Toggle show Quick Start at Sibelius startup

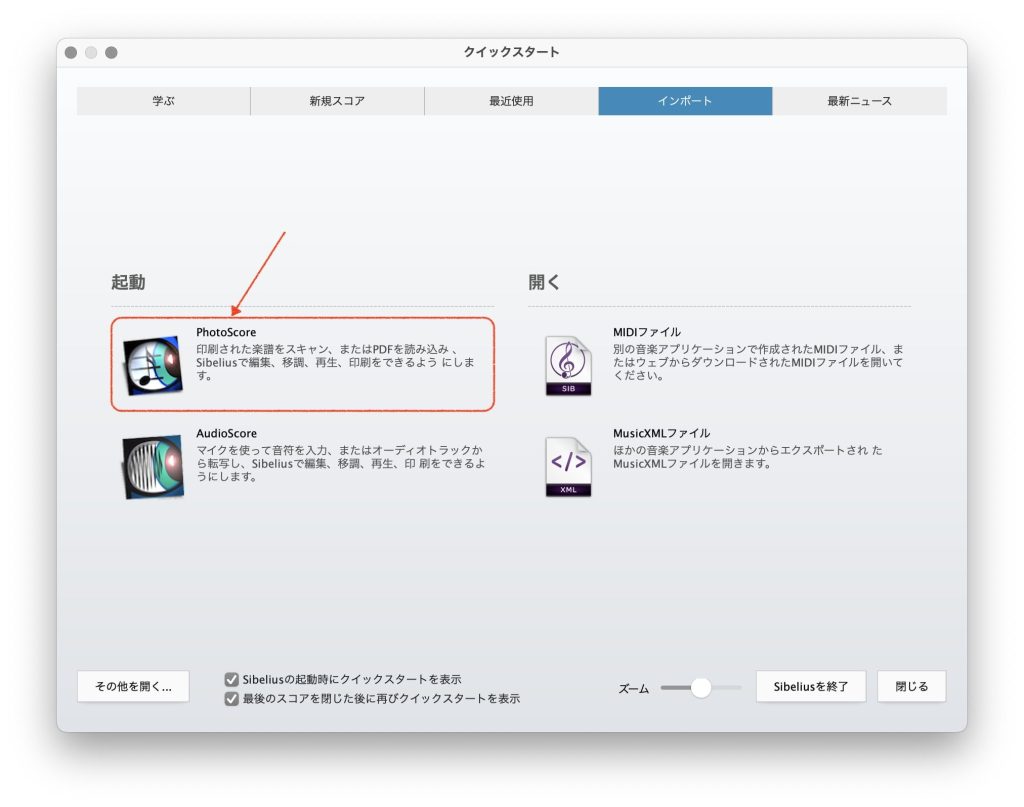(x=232, y=679)
